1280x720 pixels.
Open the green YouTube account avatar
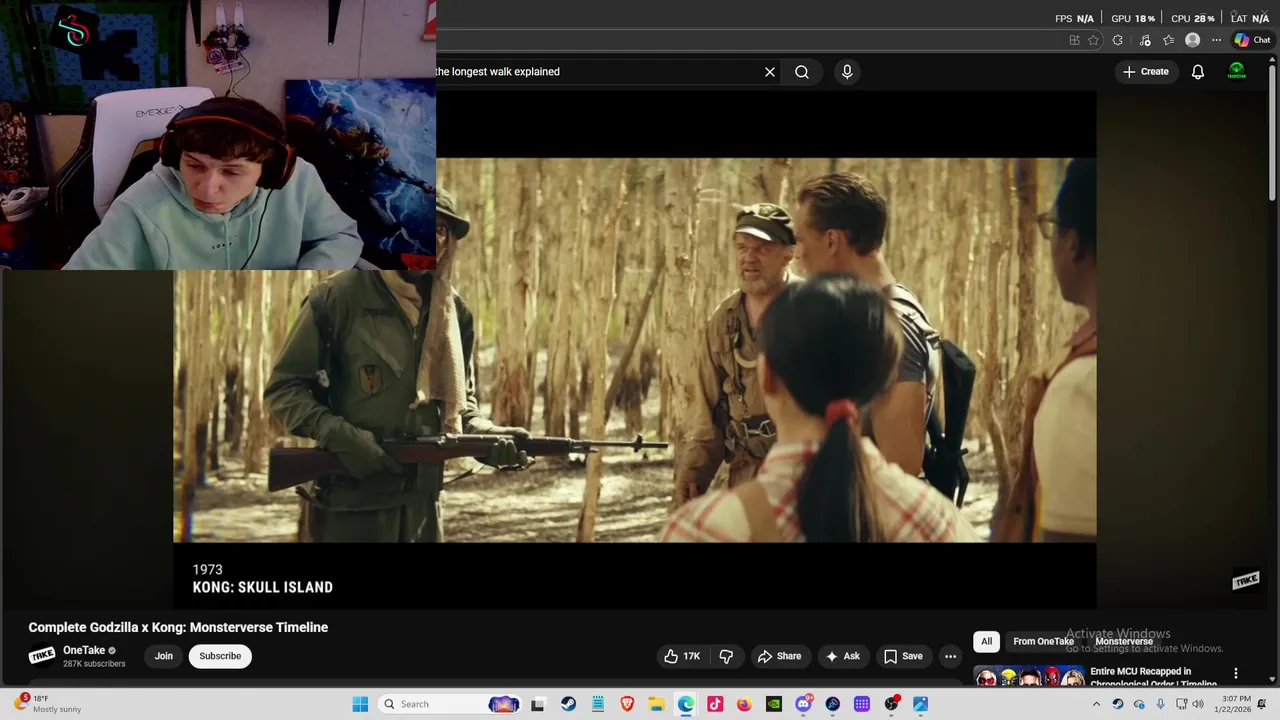[x=1237, y=72]
